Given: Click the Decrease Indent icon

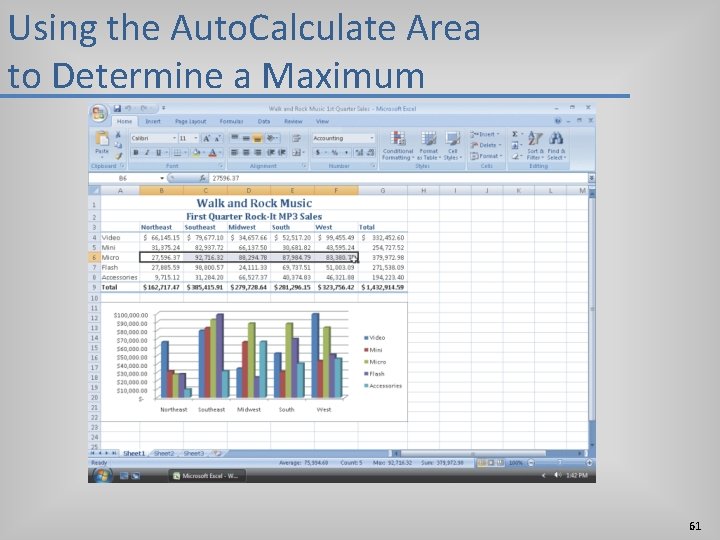Looking at the screenshot, I should pyautogui.click(x=271, y=152).
